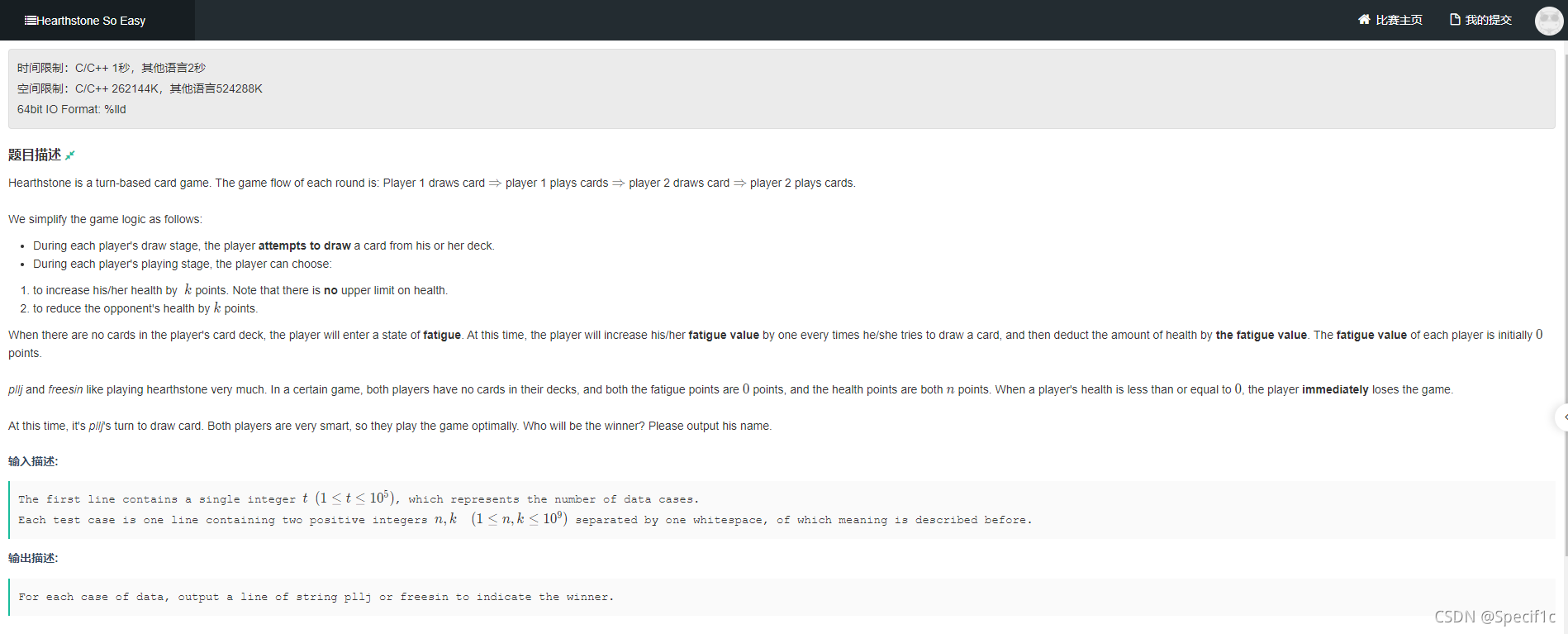Select the 输入描述 heading
This screenshot has height=634, width=1568.
pyautogui.click(x=33, y=461)
